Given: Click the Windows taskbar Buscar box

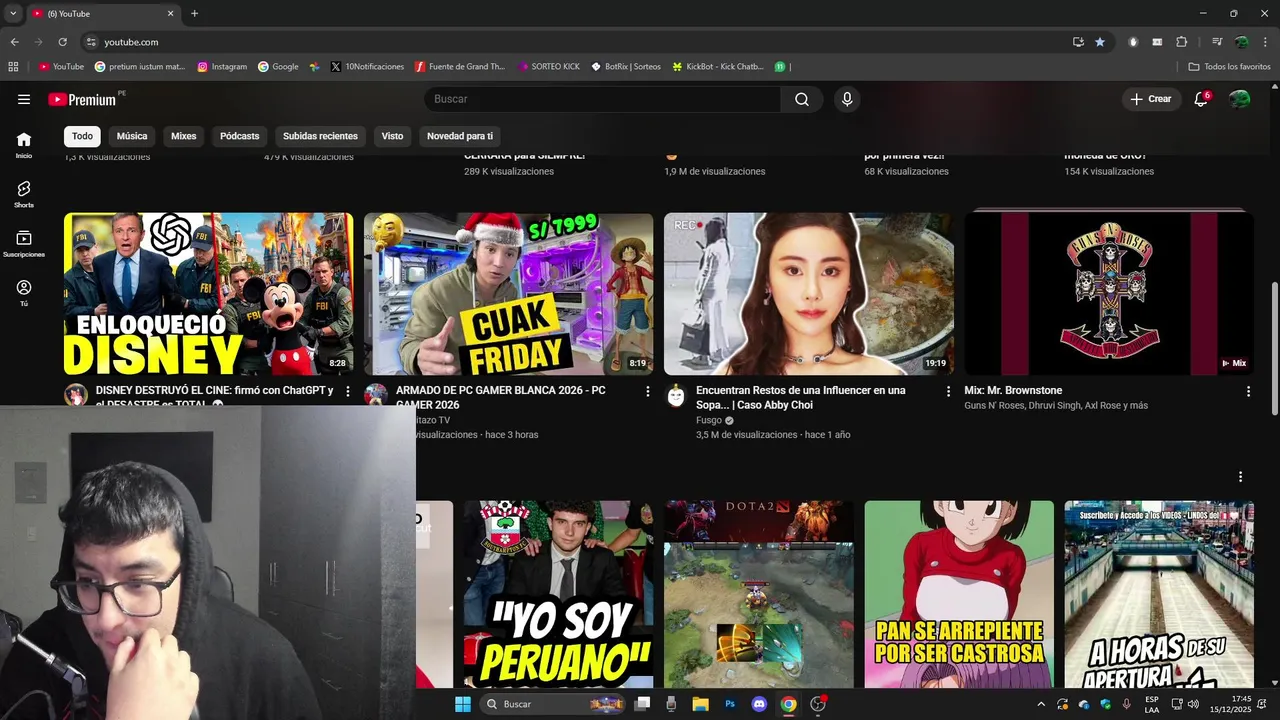Looking at the screenshot, I should click(x=552, y=704).
